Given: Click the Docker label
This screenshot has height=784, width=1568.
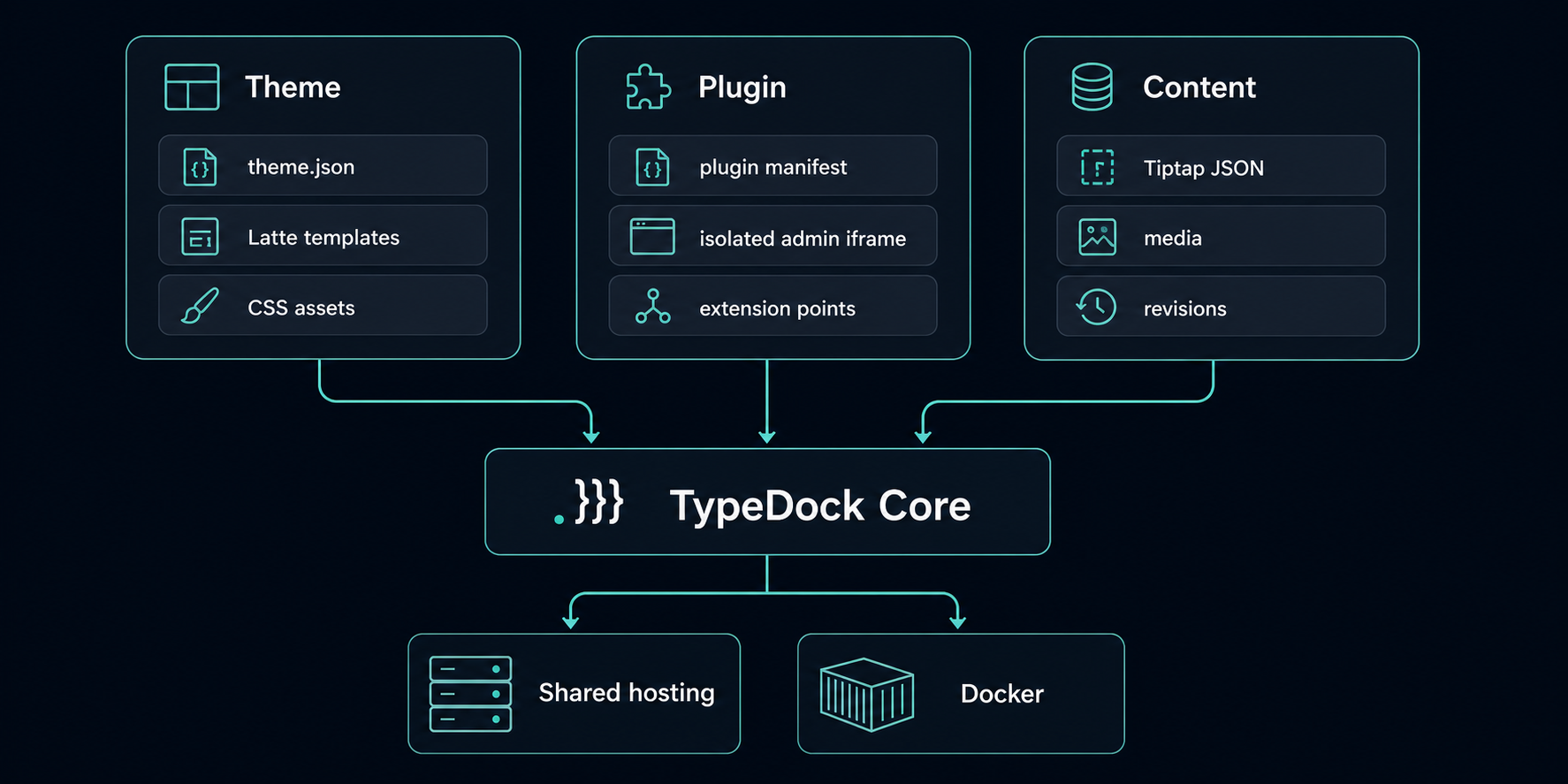Looking at the screenshot, I should (1002, 694).
